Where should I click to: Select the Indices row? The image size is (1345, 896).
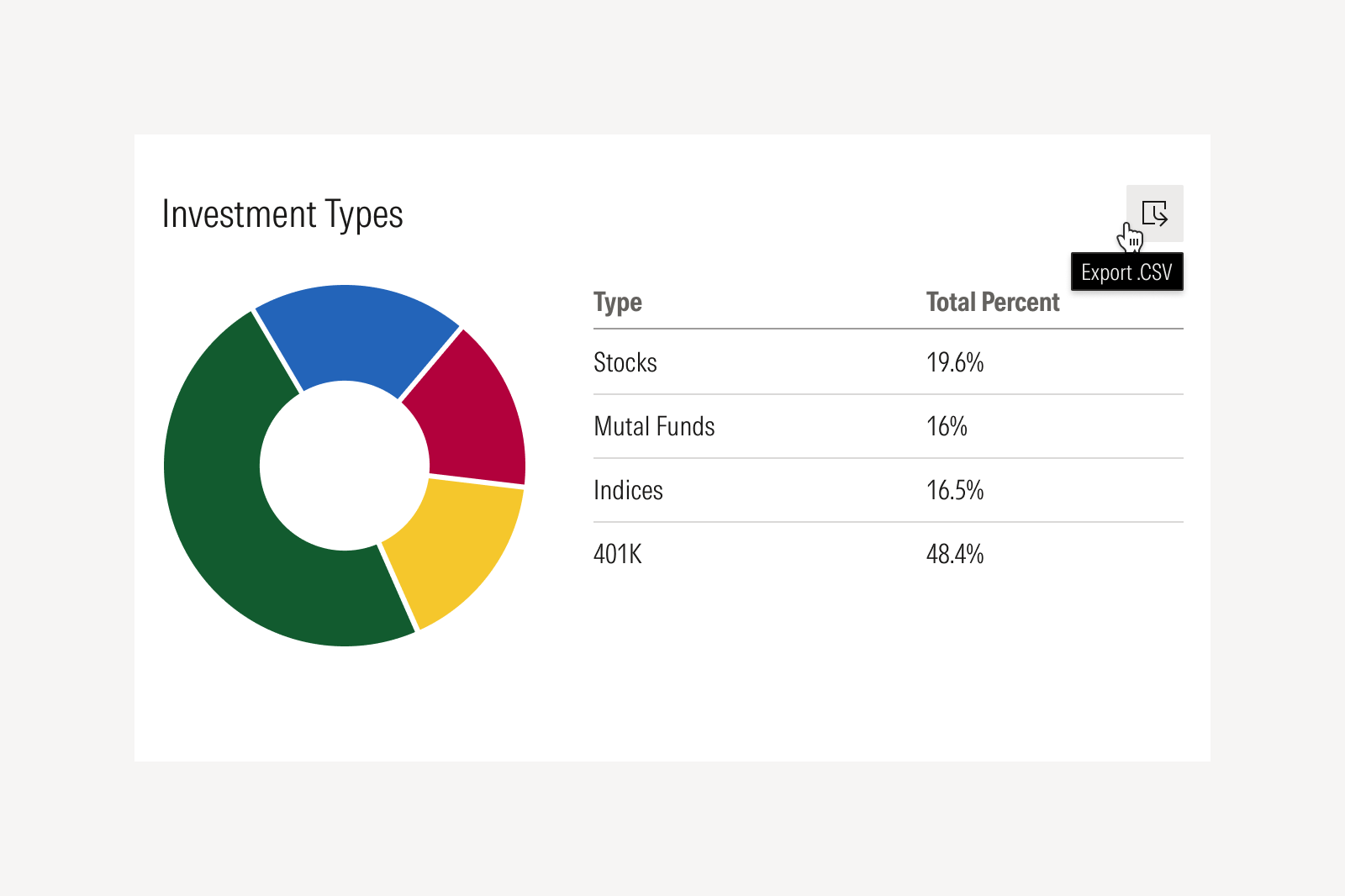tap(629, 490)
